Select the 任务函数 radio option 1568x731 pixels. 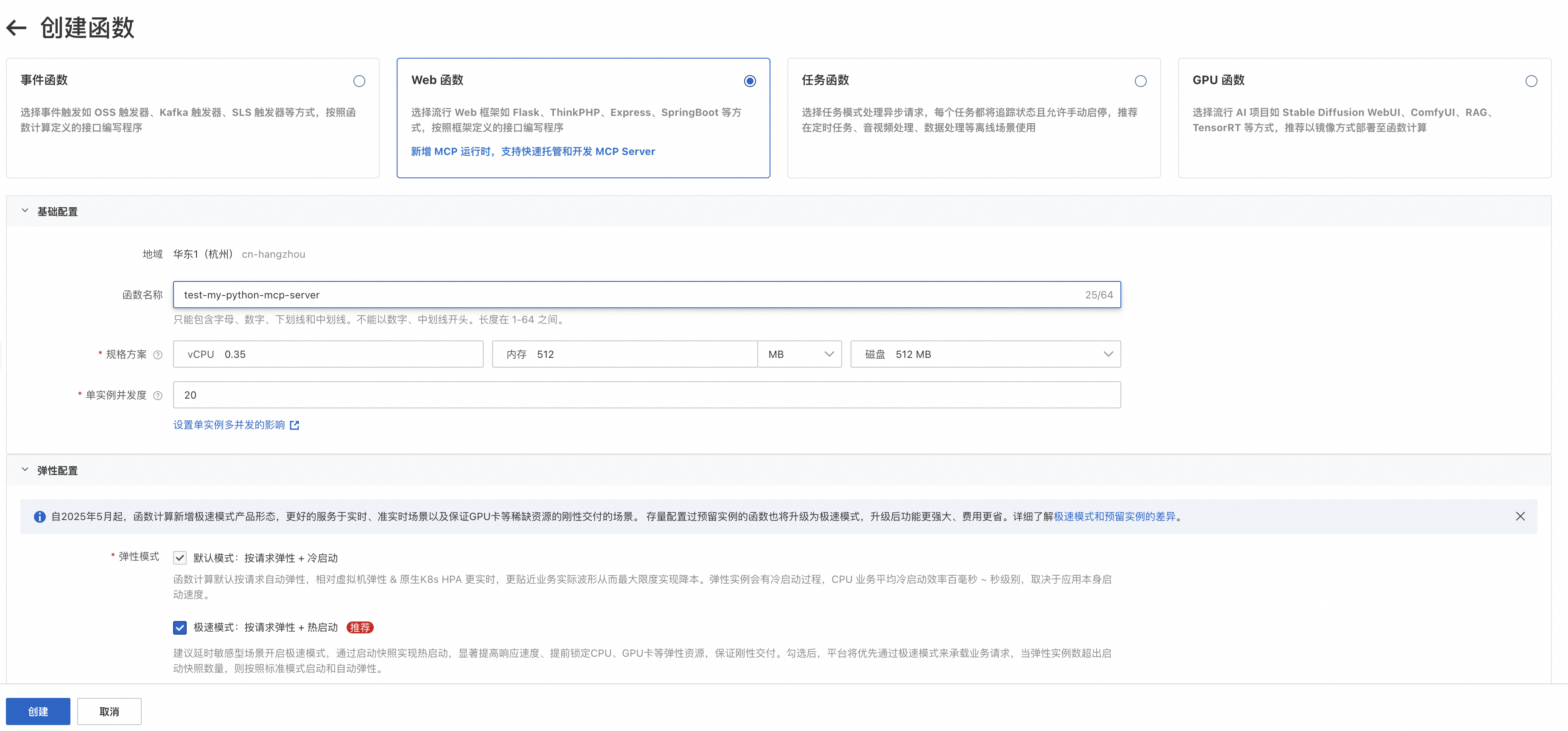pyautogui.click(x=1140, y=81)
